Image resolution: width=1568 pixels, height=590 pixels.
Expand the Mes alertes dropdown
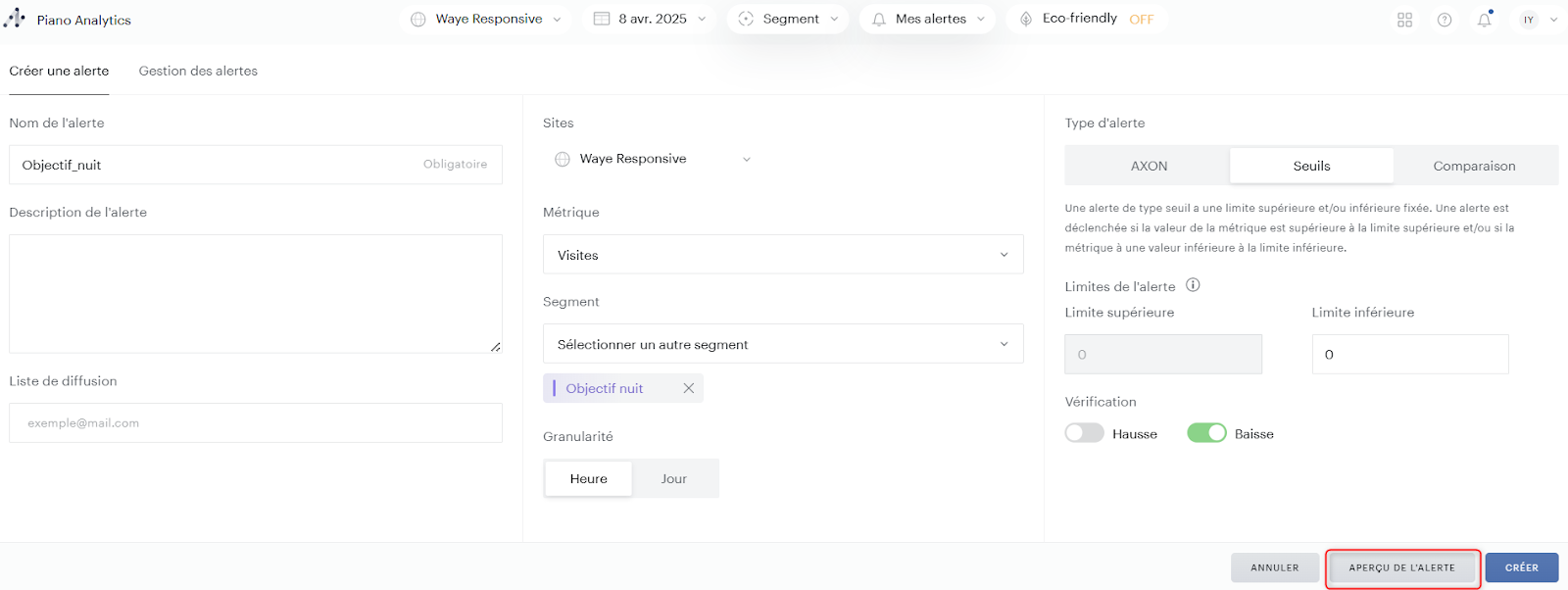point(928,20)
